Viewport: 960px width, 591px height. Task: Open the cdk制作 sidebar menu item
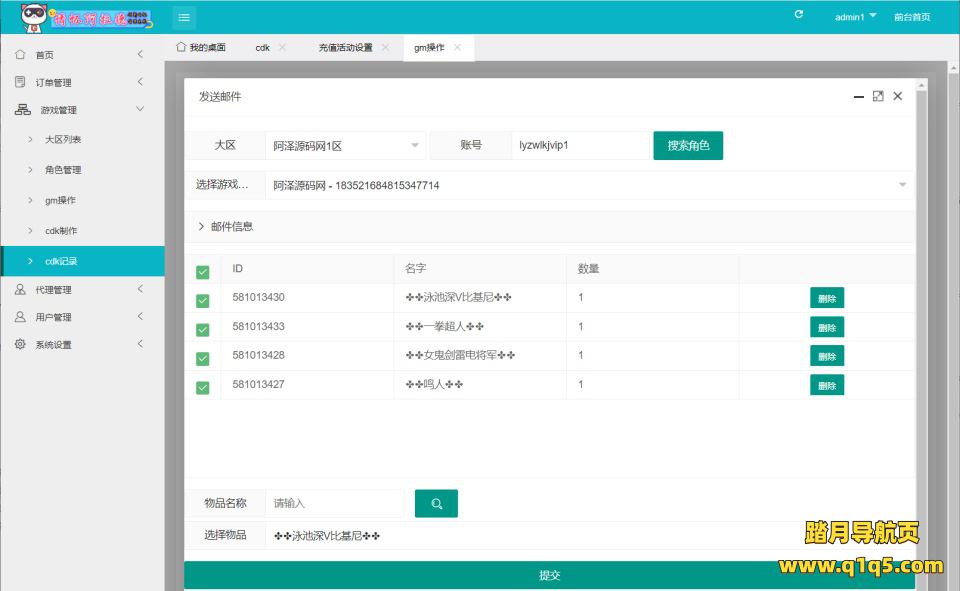[61, 231]
